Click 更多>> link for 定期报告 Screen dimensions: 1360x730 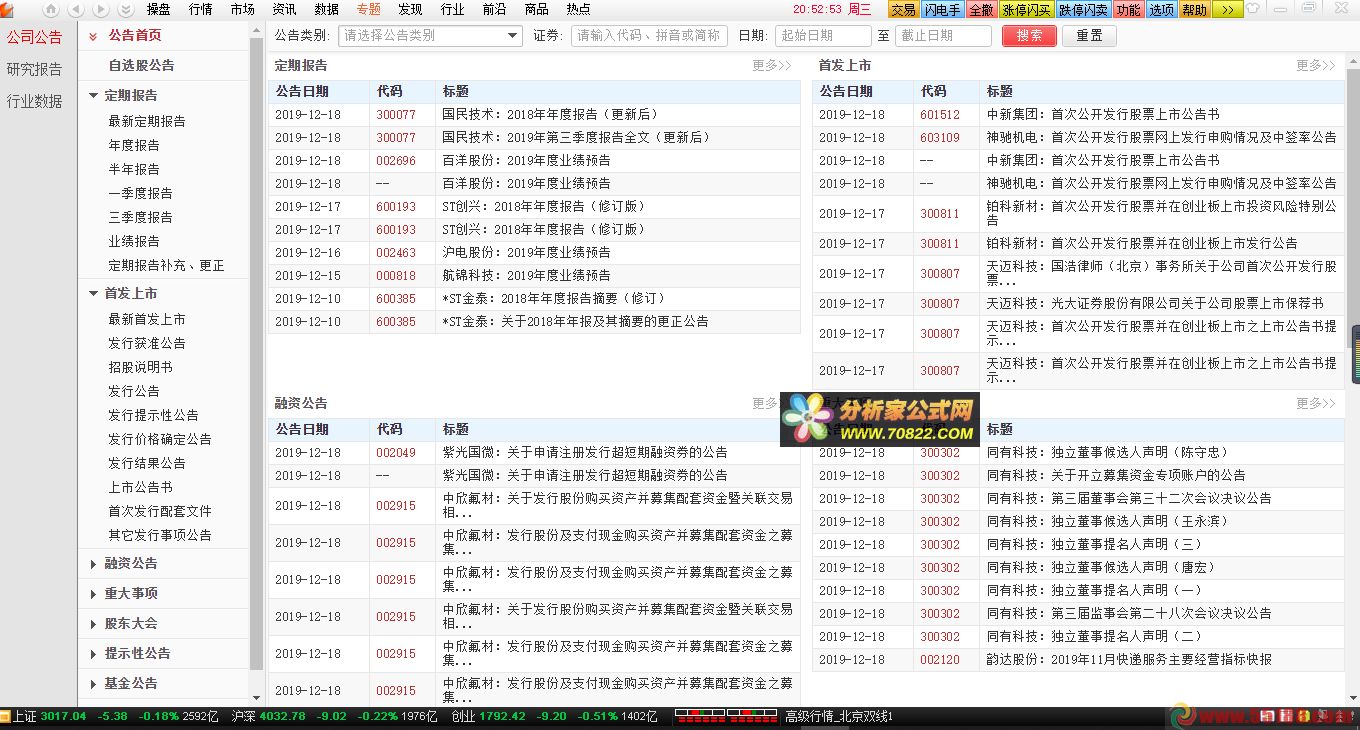[771, 65]
